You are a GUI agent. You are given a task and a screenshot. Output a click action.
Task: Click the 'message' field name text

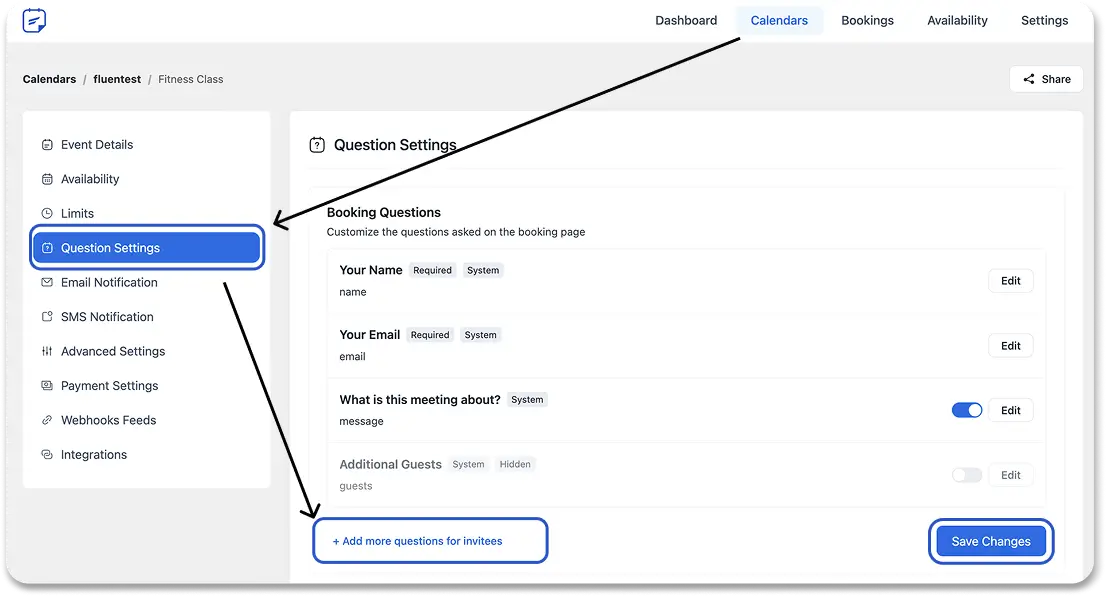coord(361,421)
